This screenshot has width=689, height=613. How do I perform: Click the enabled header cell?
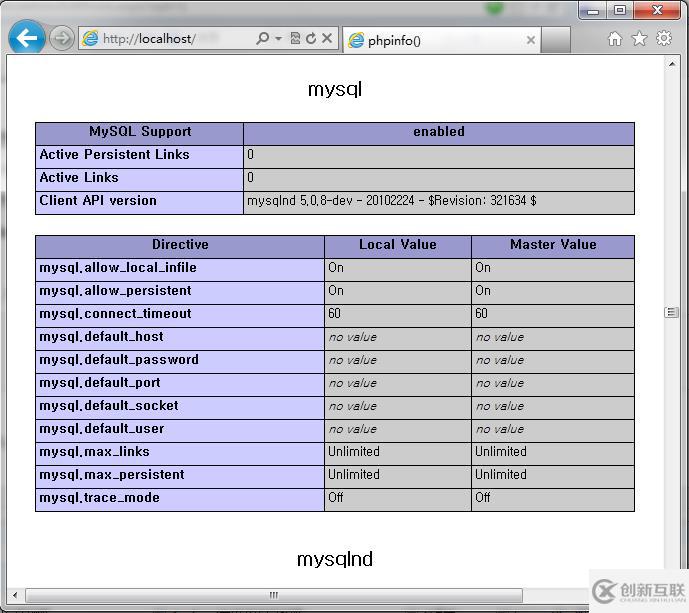pyautogui.click(x=439, y=134)
